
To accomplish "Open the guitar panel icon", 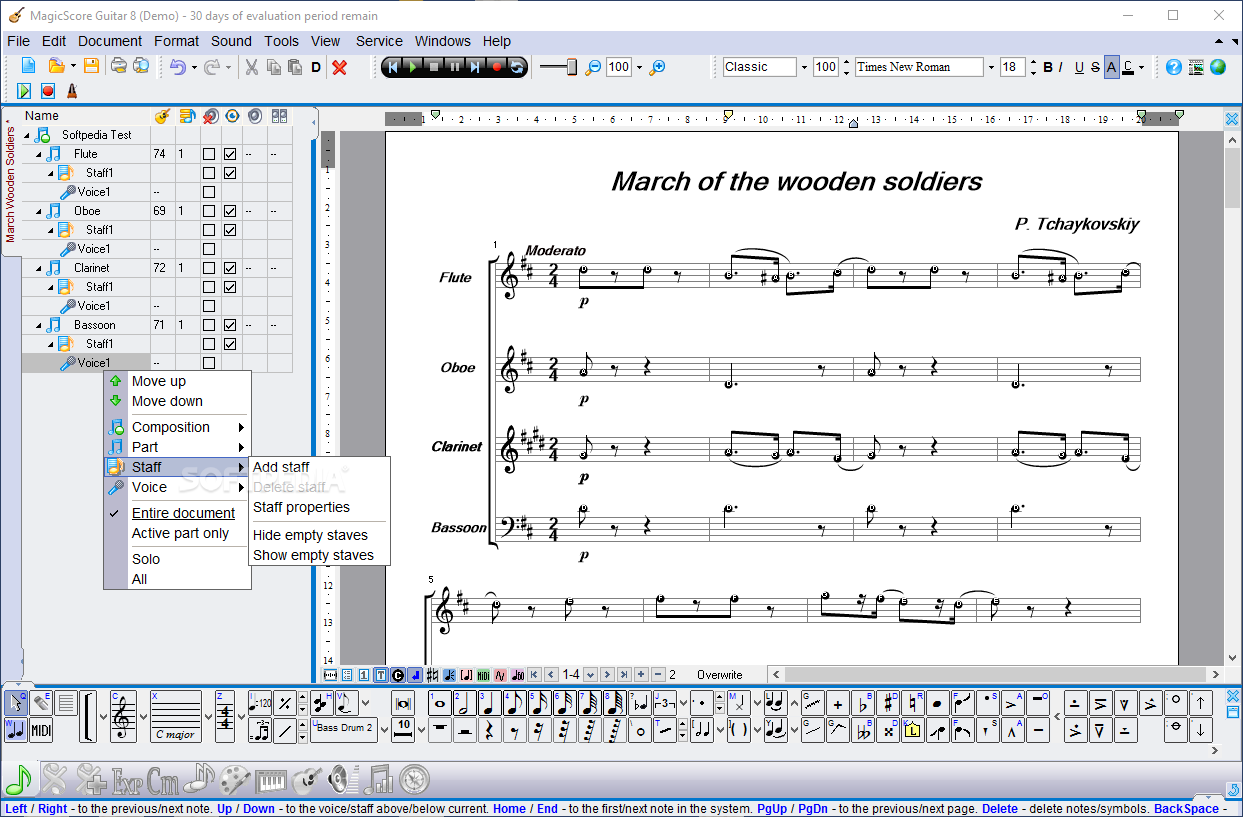I will (x=308, y=778).
